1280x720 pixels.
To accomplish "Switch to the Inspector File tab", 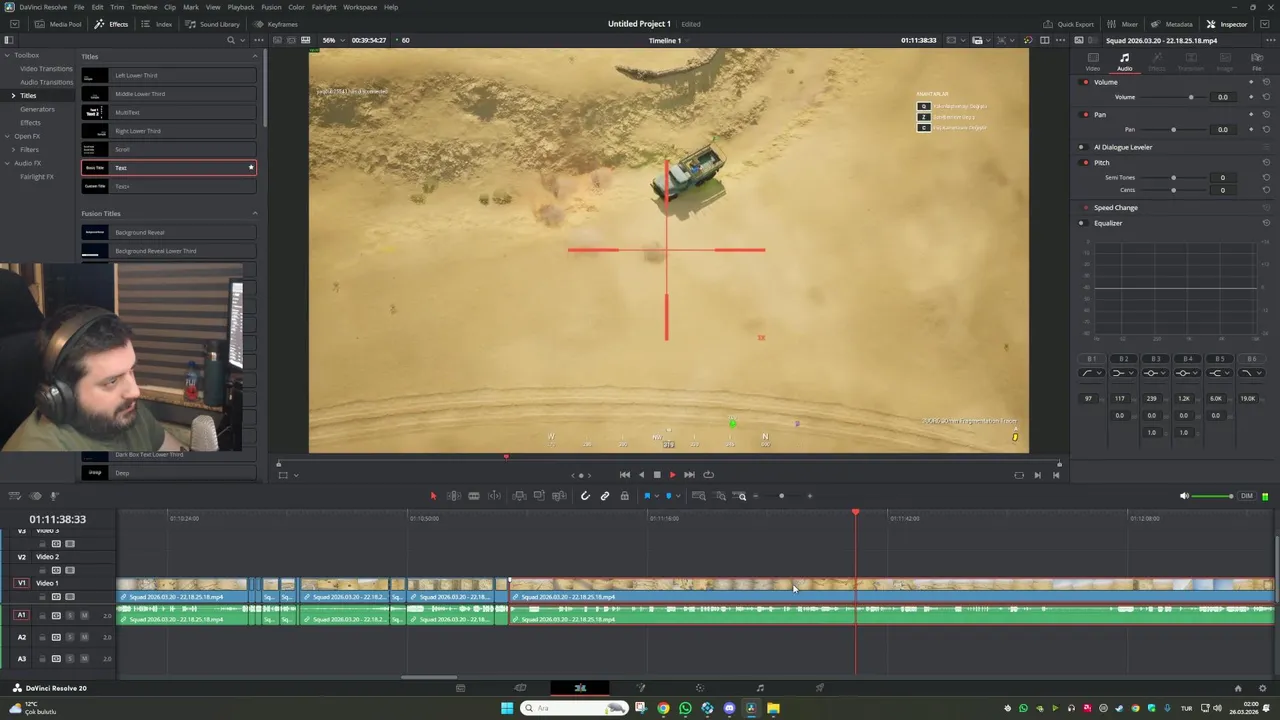I will tap(1257, 62).
